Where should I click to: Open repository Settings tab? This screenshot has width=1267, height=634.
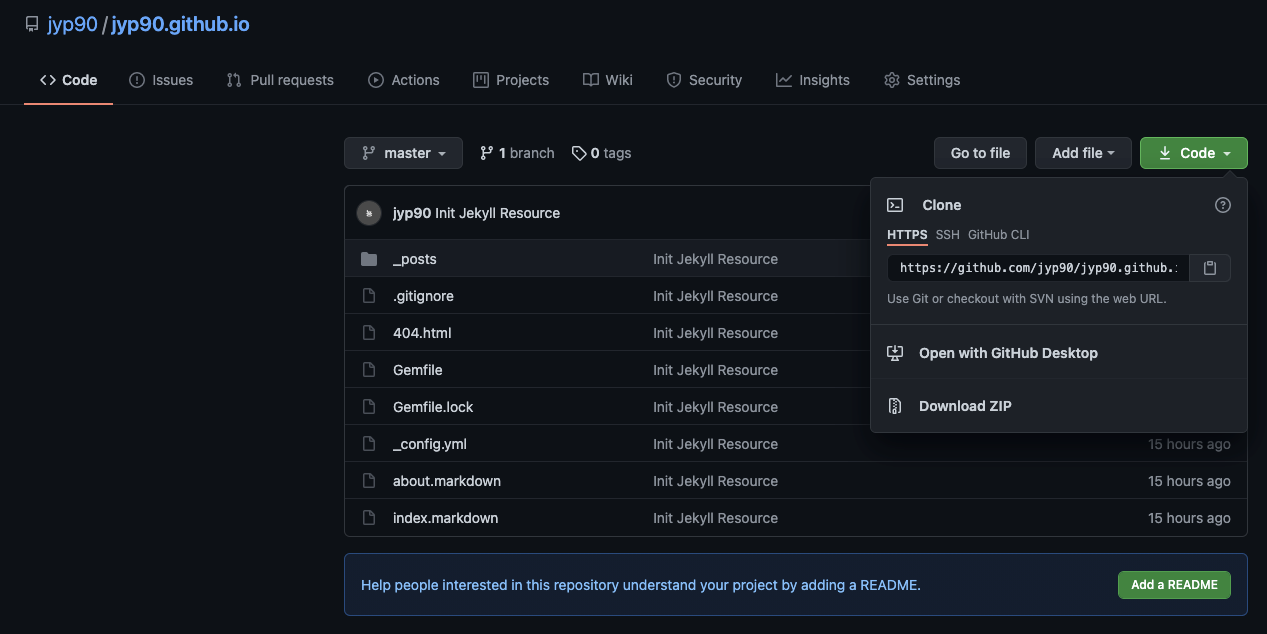[922, 80]
